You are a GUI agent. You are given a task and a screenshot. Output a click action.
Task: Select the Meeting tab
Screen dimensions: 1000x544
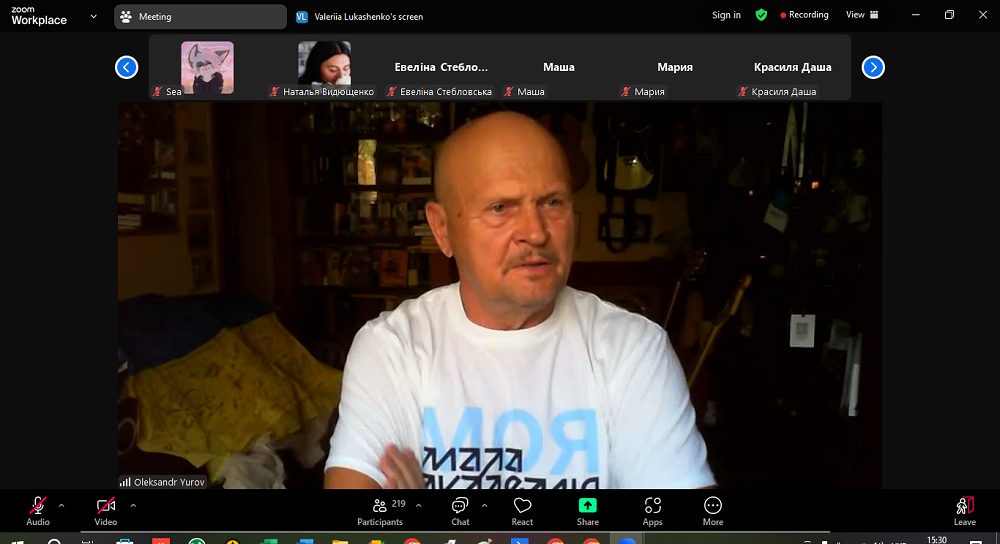click(200, 17)
